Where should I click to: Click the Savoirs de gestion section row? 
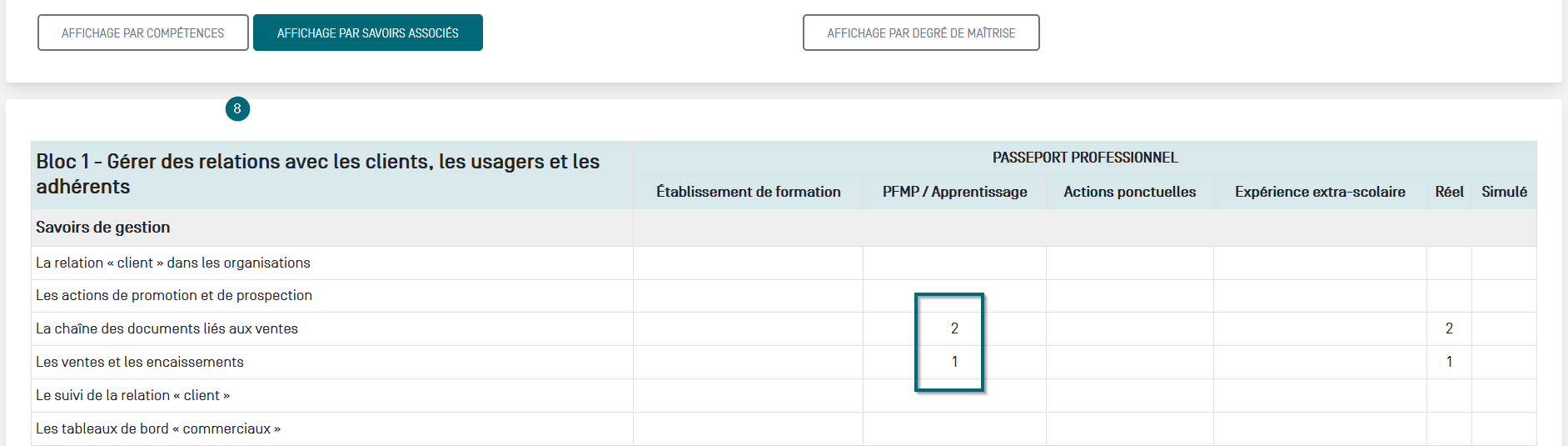(103, 228)
